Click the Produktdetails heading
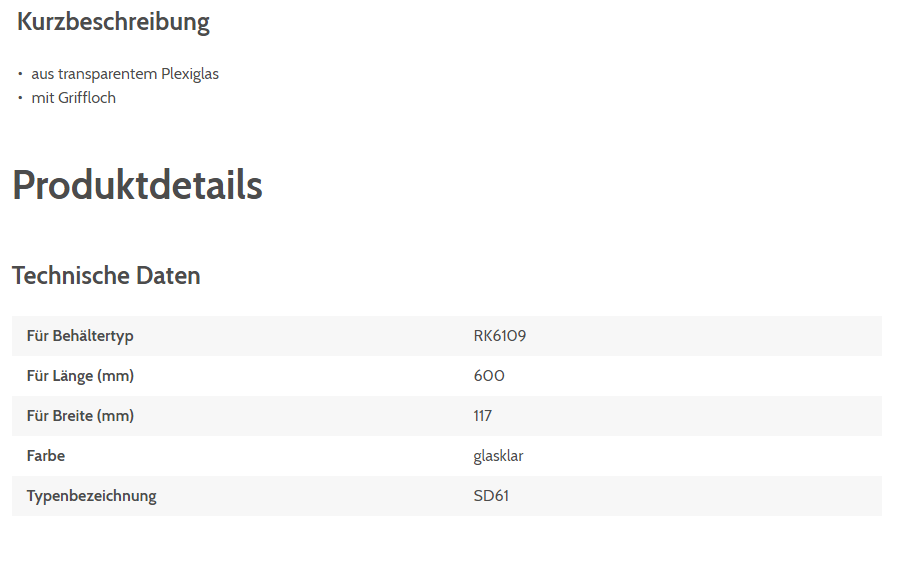 click(137, 186)
